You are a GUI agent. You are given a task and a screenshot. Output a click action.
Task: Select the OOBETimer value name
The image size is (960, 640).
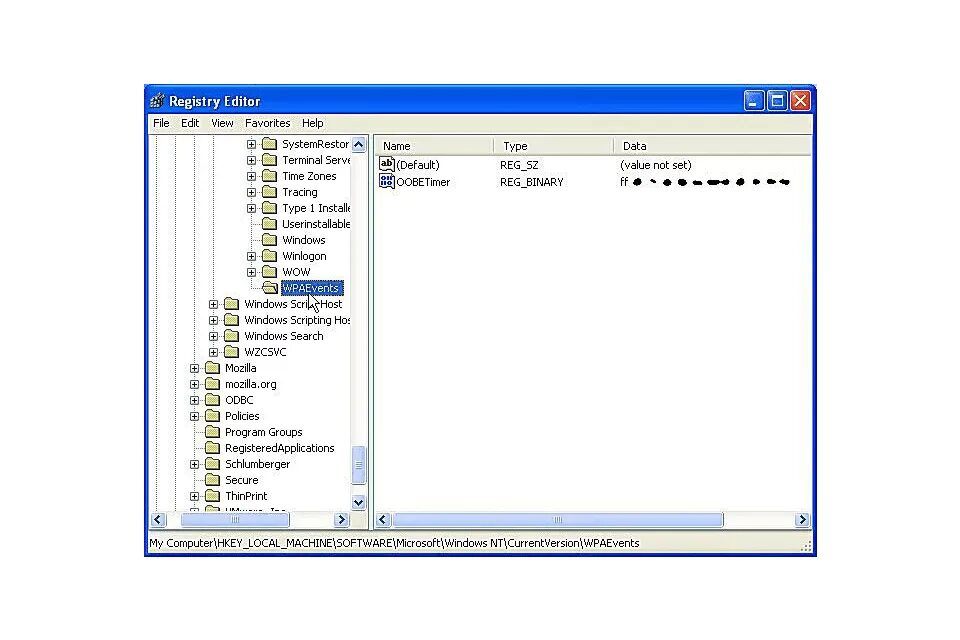[x=423, y=182]
